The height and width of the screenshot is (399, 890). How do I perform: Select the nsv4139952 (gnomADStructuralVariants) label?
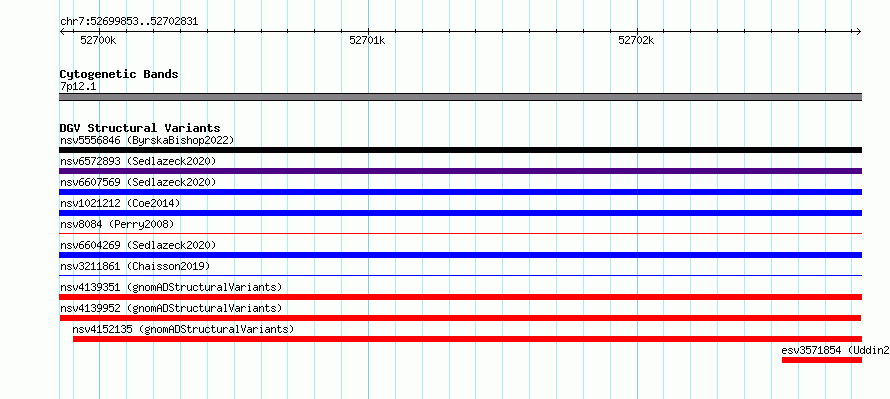(x=171, y=308)
